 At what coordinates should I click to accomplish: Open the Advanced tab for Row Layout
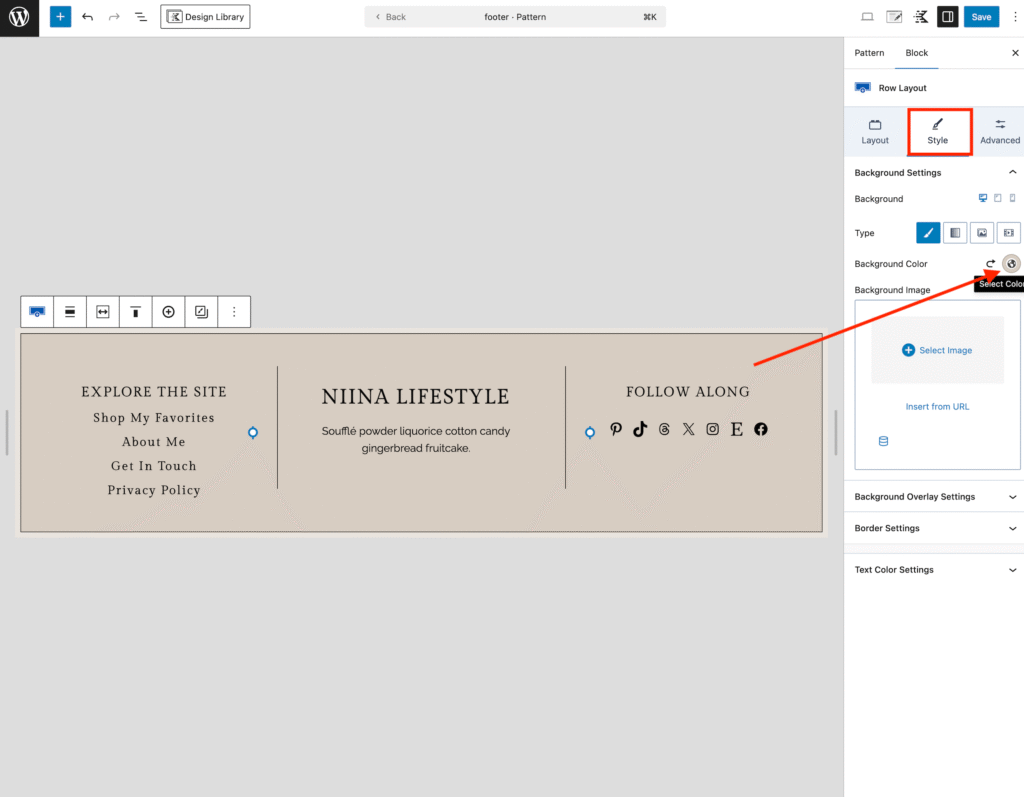point(999,131)
